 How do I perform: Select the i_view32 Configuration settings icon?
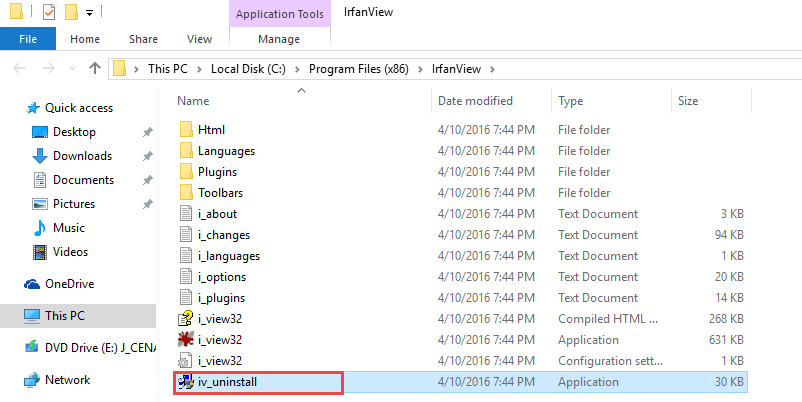[186, 361]
